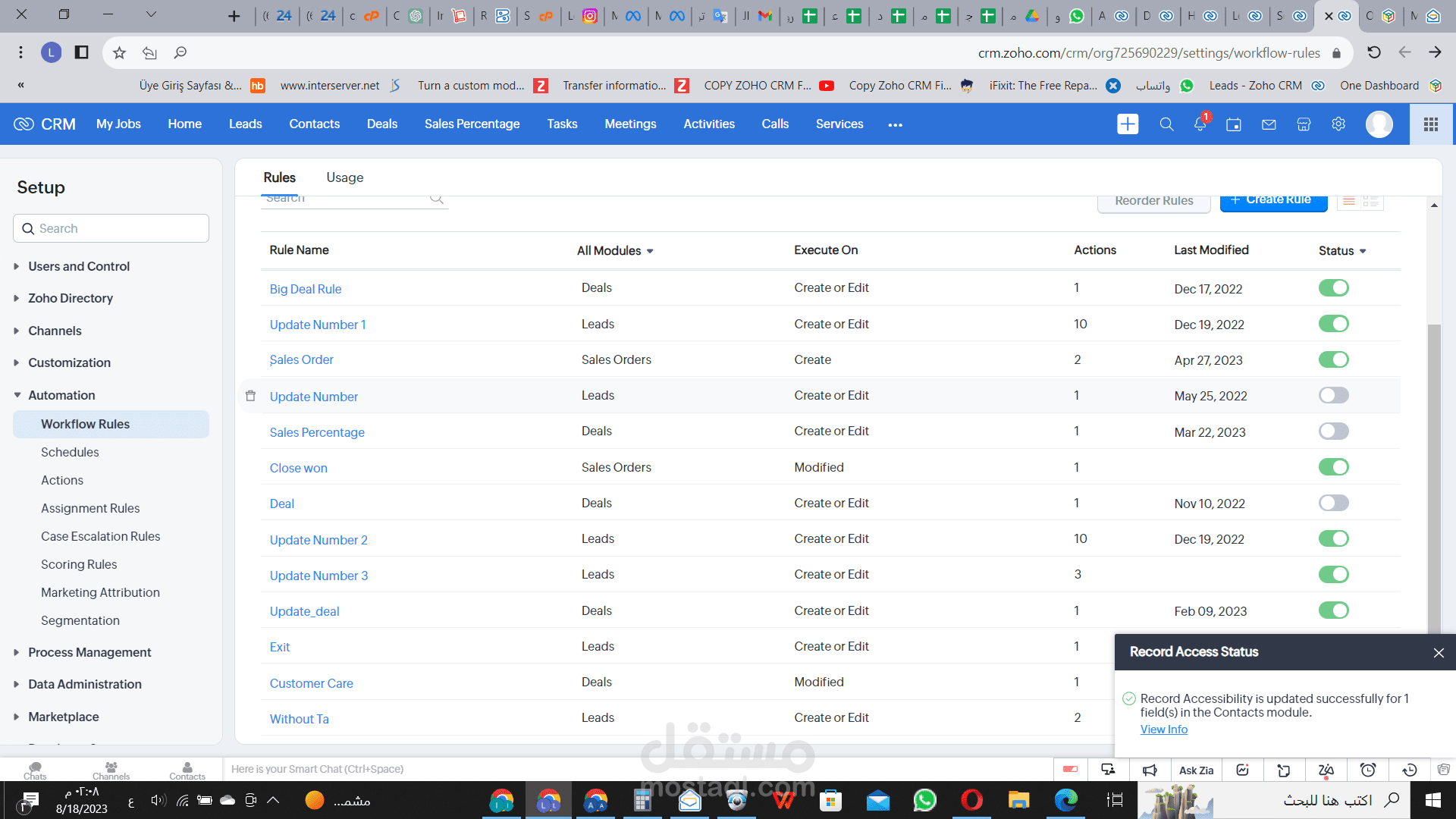Screen dimensions: 1456x819
Task: Enable the Sales Percentage rule toggle
Action: point(1333,431)
